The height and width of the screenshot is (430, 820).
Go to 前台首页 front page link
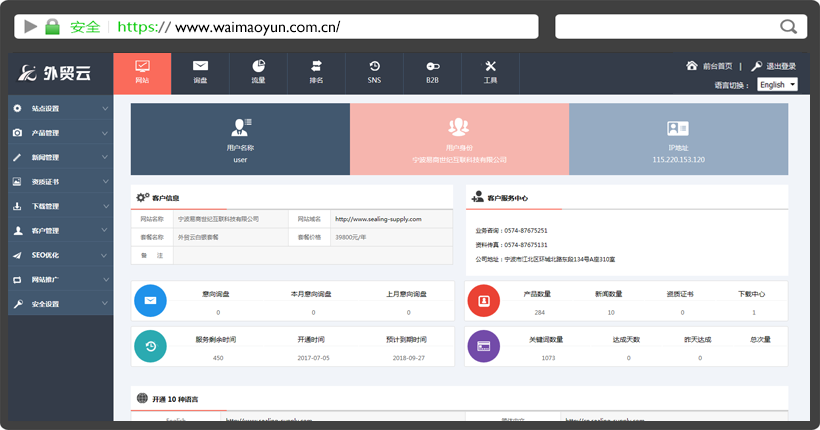click(710, 66)
